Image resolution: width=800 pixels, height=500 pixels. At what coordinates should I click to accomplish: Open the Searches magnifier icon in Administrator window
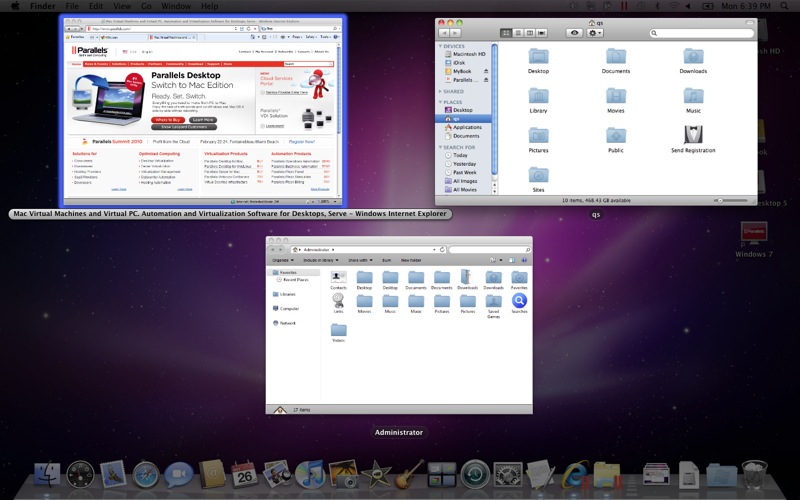point(519,299)
